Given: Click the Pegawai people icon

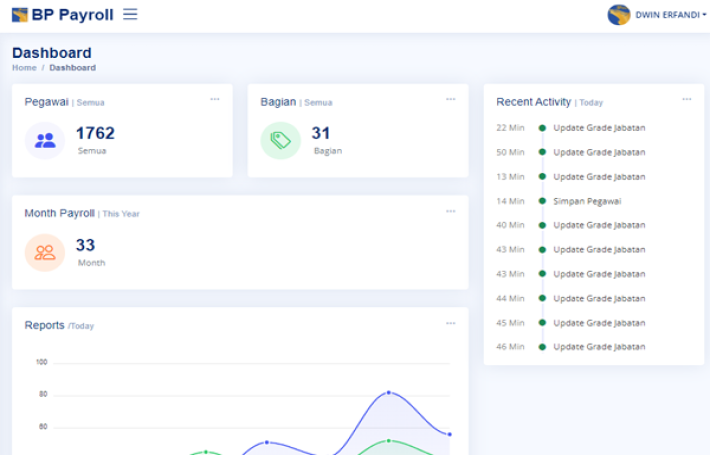Looking at the screenshot, I should click(x=45, y=141).
